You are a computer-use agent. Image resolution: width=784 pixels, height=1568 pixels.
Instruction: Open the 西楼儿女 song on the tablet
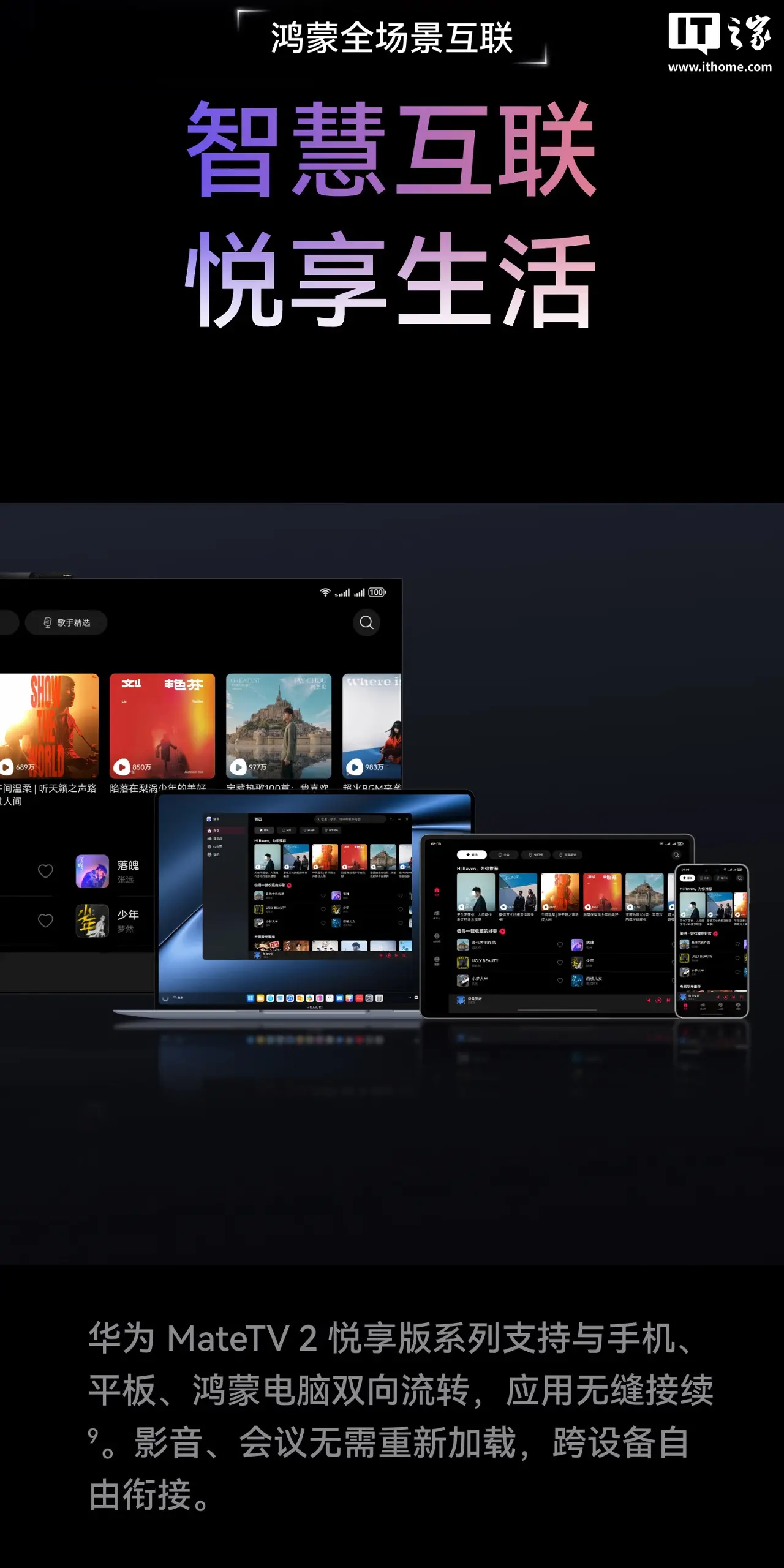[588, 981]
